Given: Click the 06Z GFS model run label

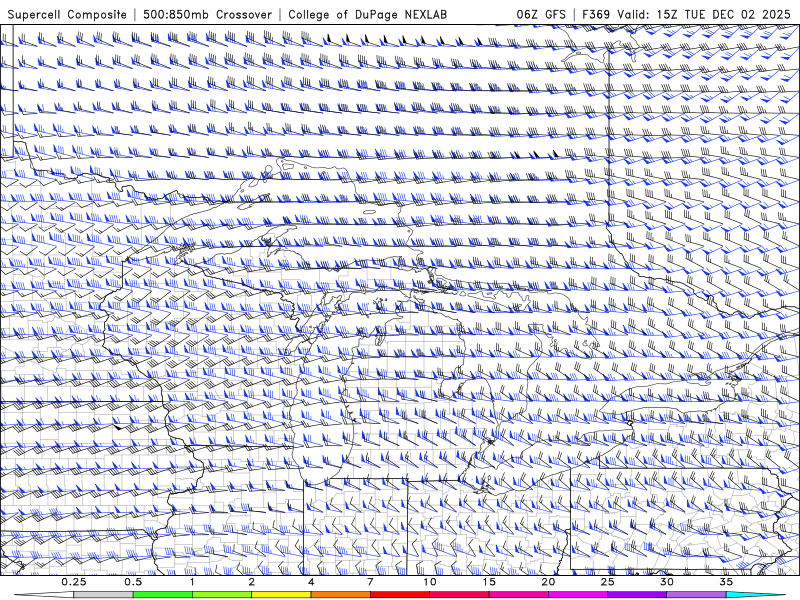Looking at the screenshot, I should pos(541,14).
